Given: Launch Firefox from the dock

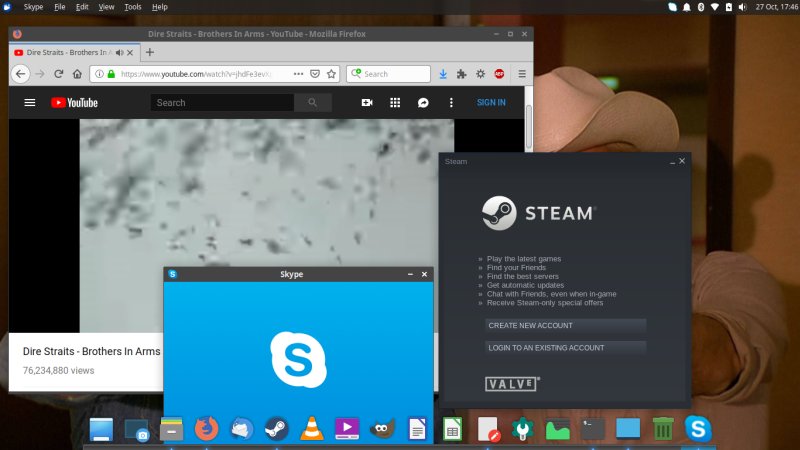Looking at the screenshot, I should tap(207, 429).
